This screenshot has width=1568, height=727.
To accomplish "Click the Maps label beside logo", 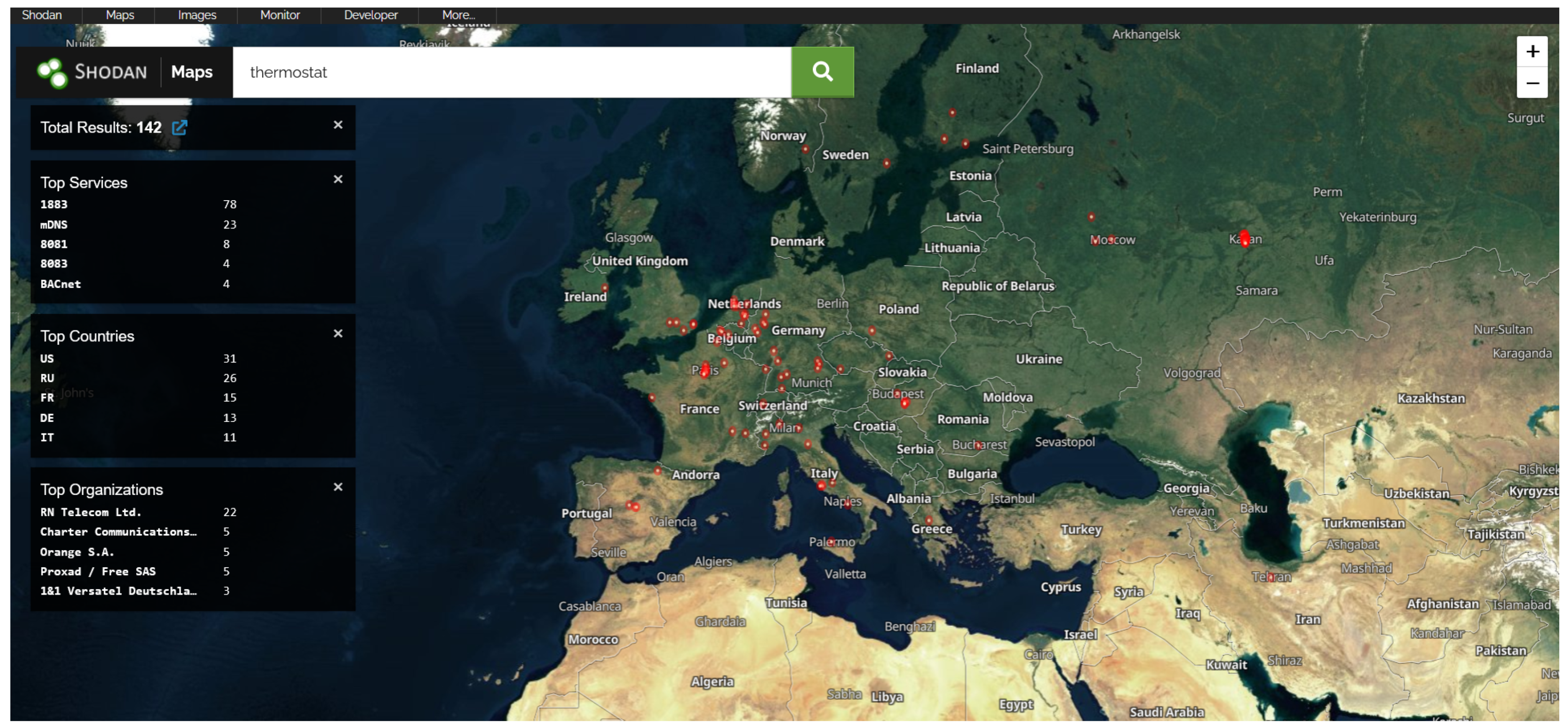I will [192, 72].
